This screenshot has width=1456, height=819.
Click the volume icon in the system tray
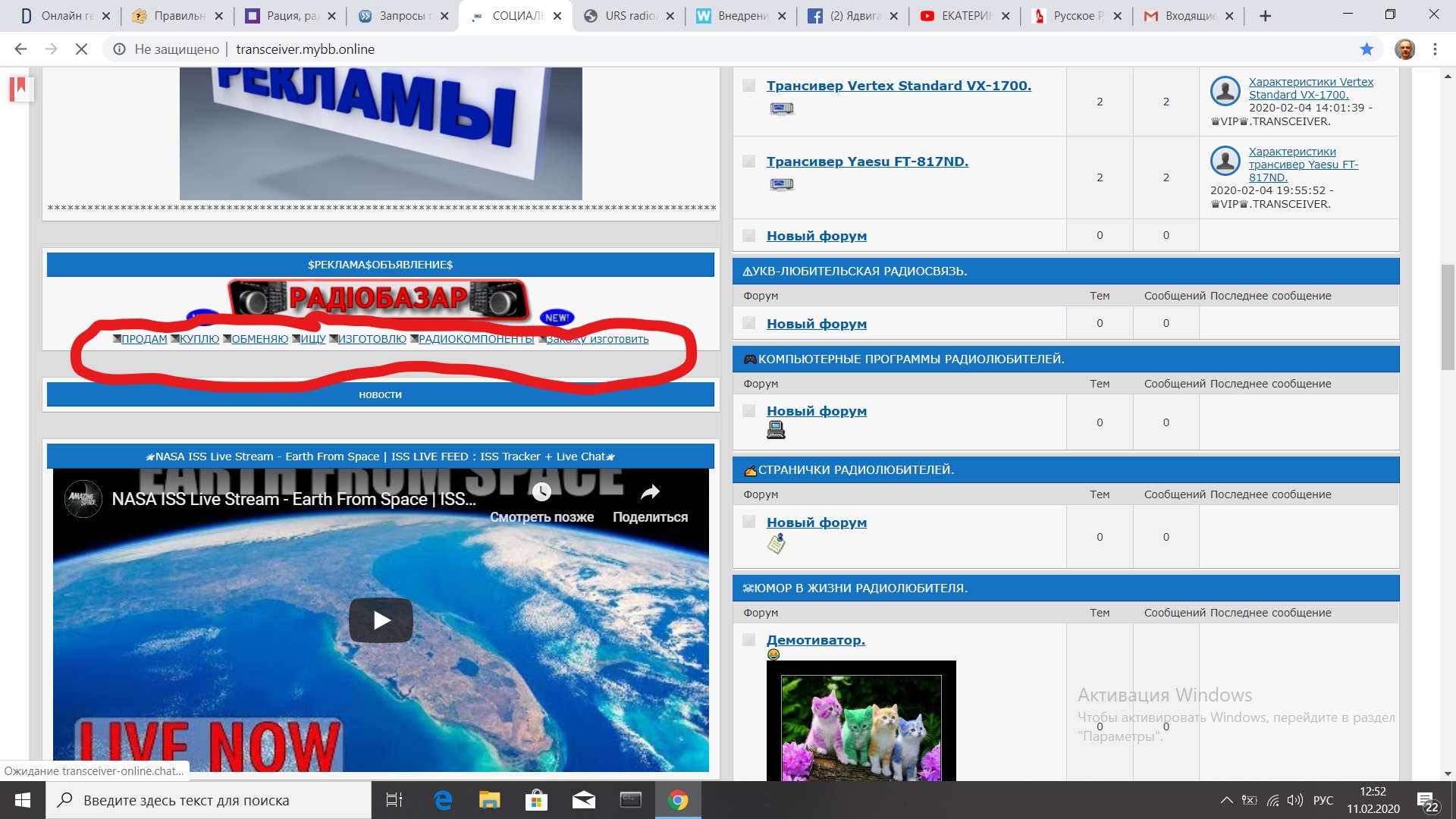1295,800
